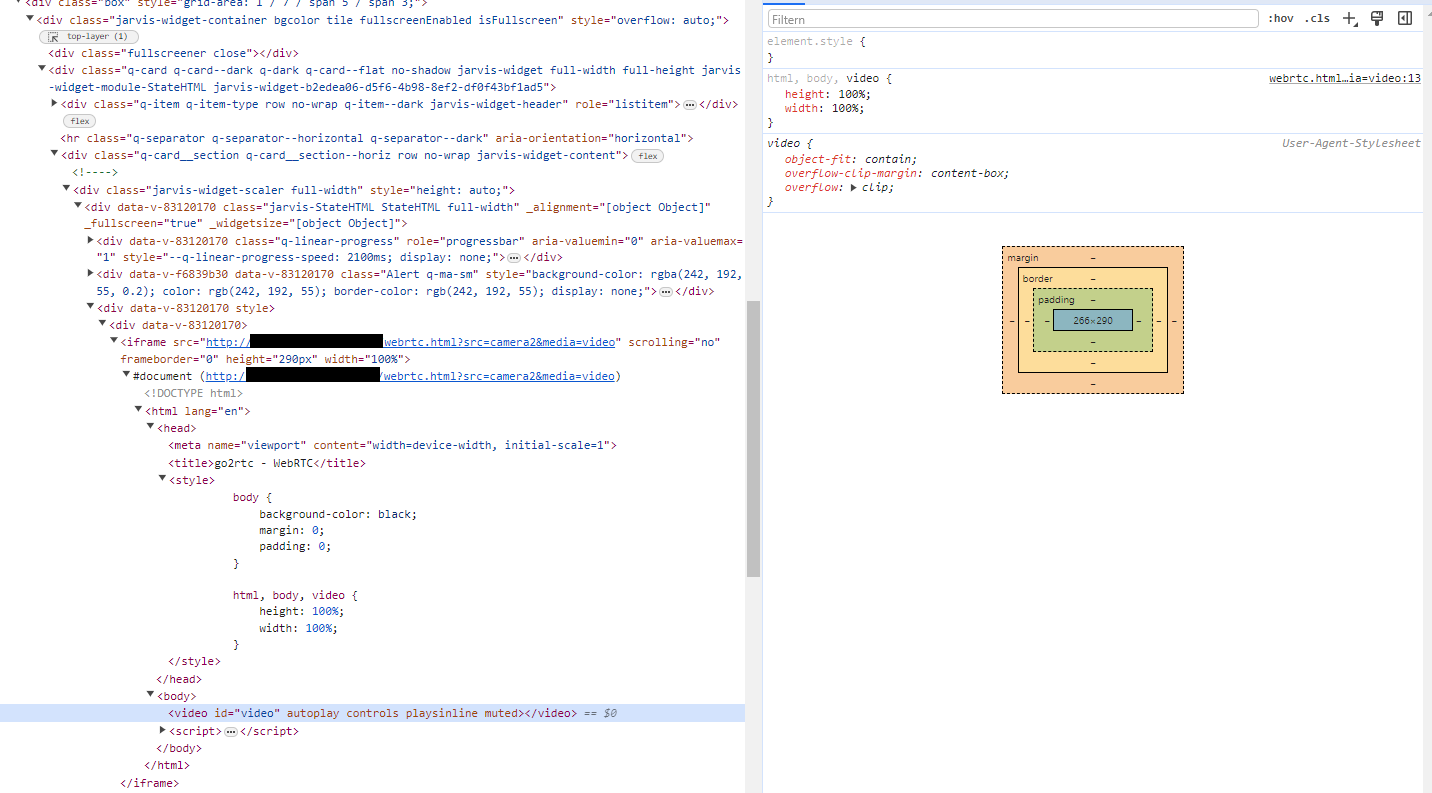Expand the script element node

(162, 730)
